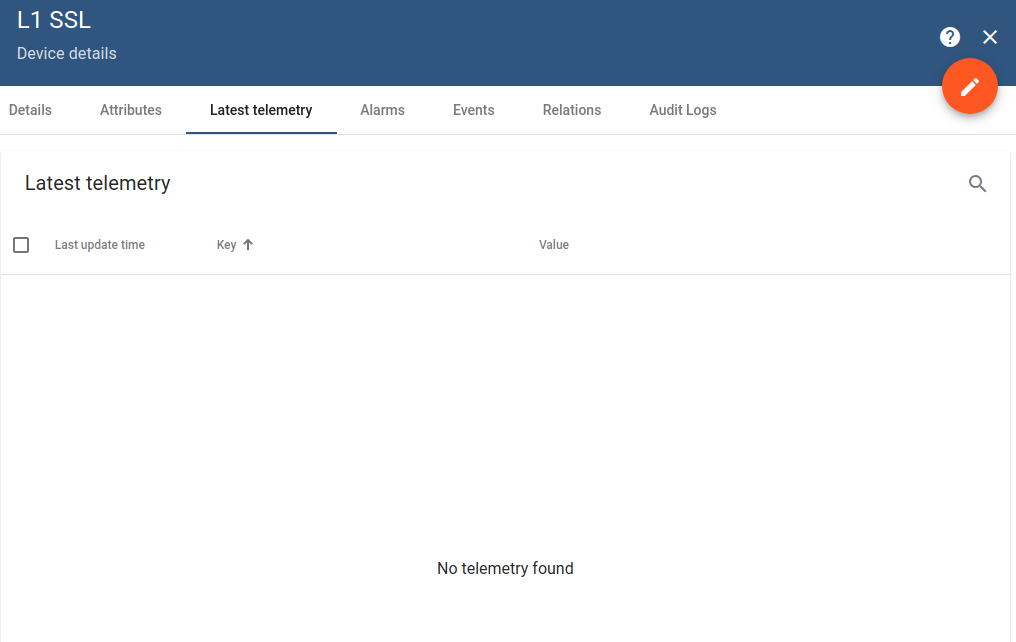Sort by Last update time column
Screen dimensions: 1016x642
tap(100, 245)
